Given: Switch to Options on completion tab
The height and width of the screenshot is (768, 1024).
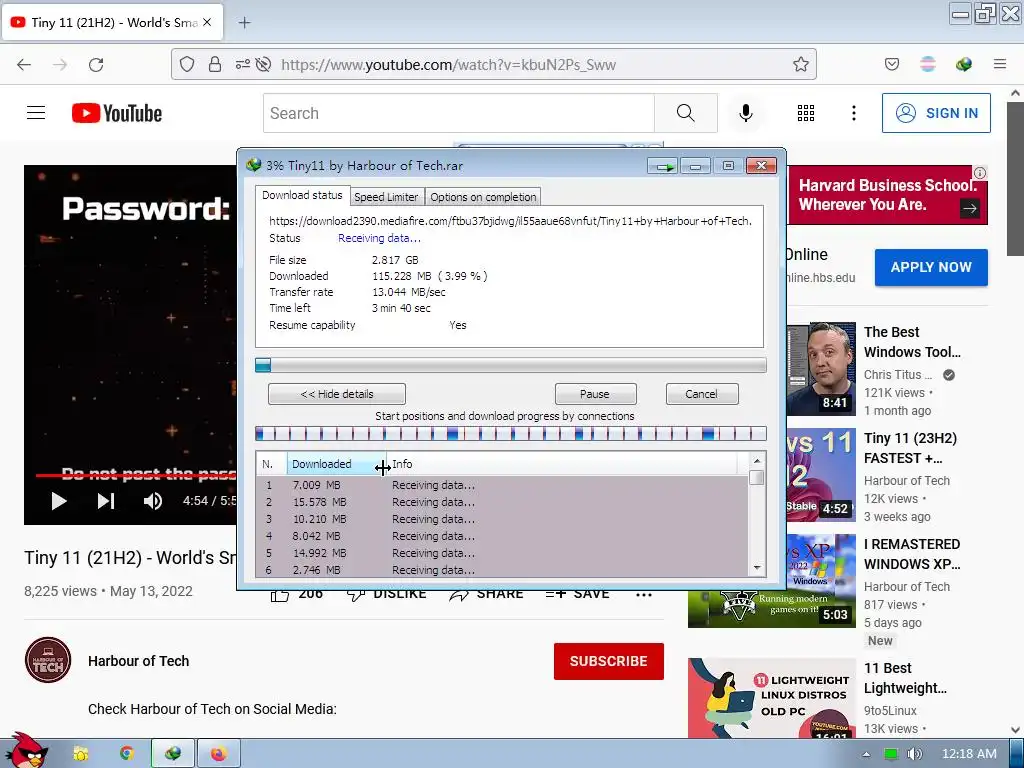Looking at the screenshot, I should (x=483, y=197).
